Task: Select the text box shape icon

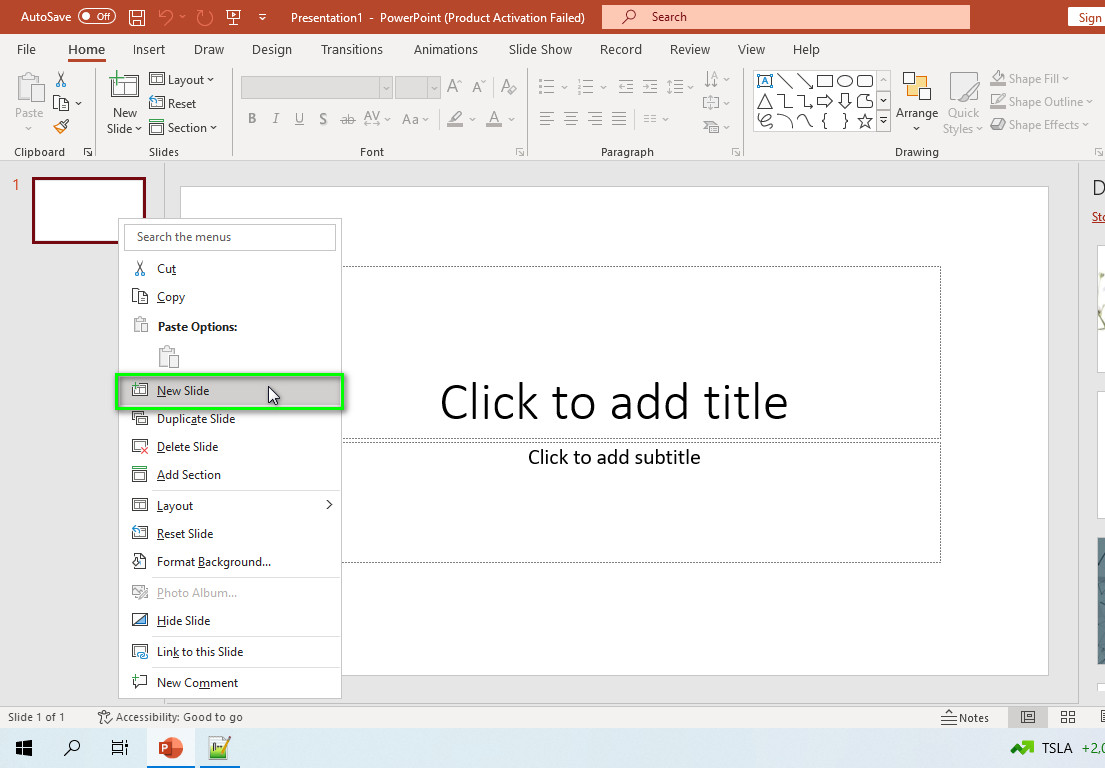Action: (x=765, y=80)
